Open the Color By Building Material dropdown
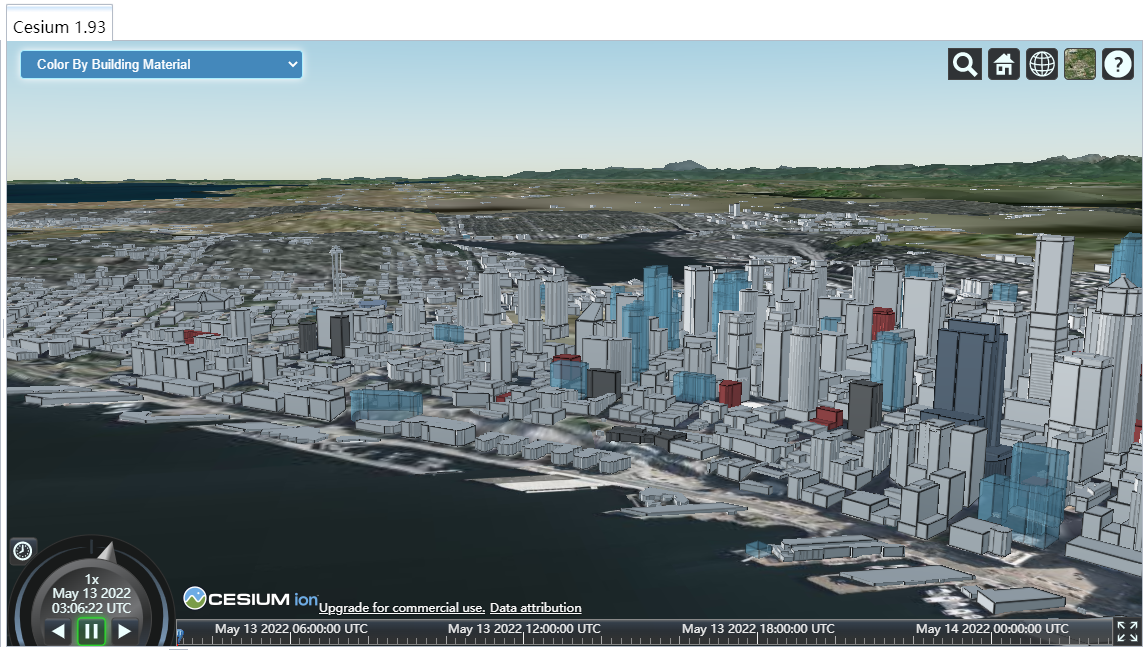The width and height of the screenshot is (1146, 650). pyautogui.click(x=161, y=64)
